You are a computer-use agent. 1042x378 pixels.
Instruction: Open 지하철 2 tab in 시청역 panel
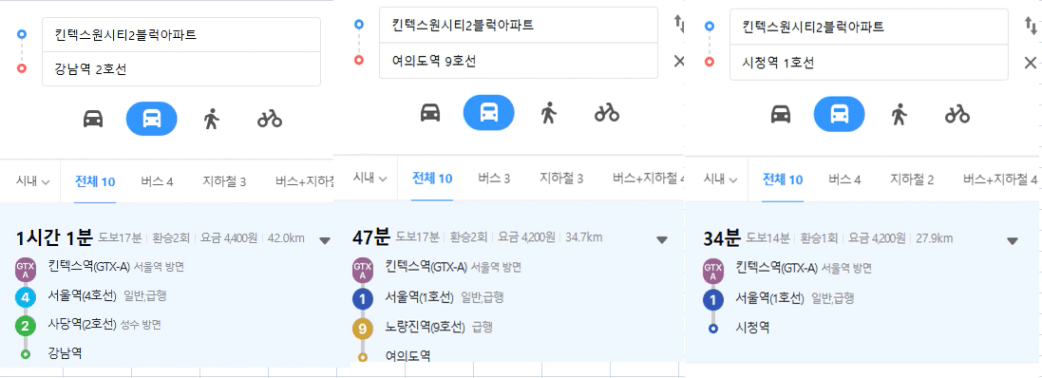[x=912, y=179]
